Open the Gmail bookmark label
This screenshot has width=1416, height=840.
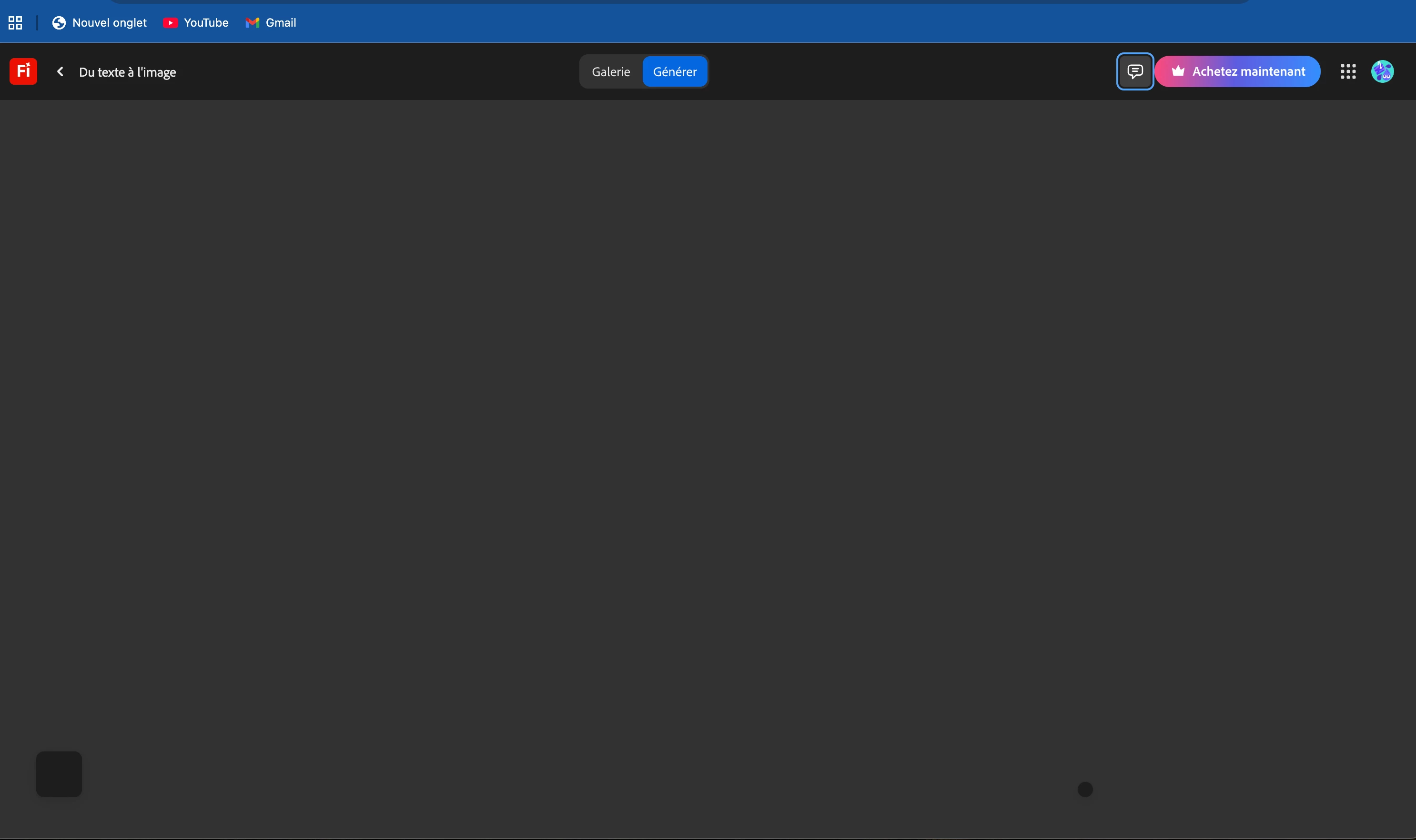coord(281,23)
